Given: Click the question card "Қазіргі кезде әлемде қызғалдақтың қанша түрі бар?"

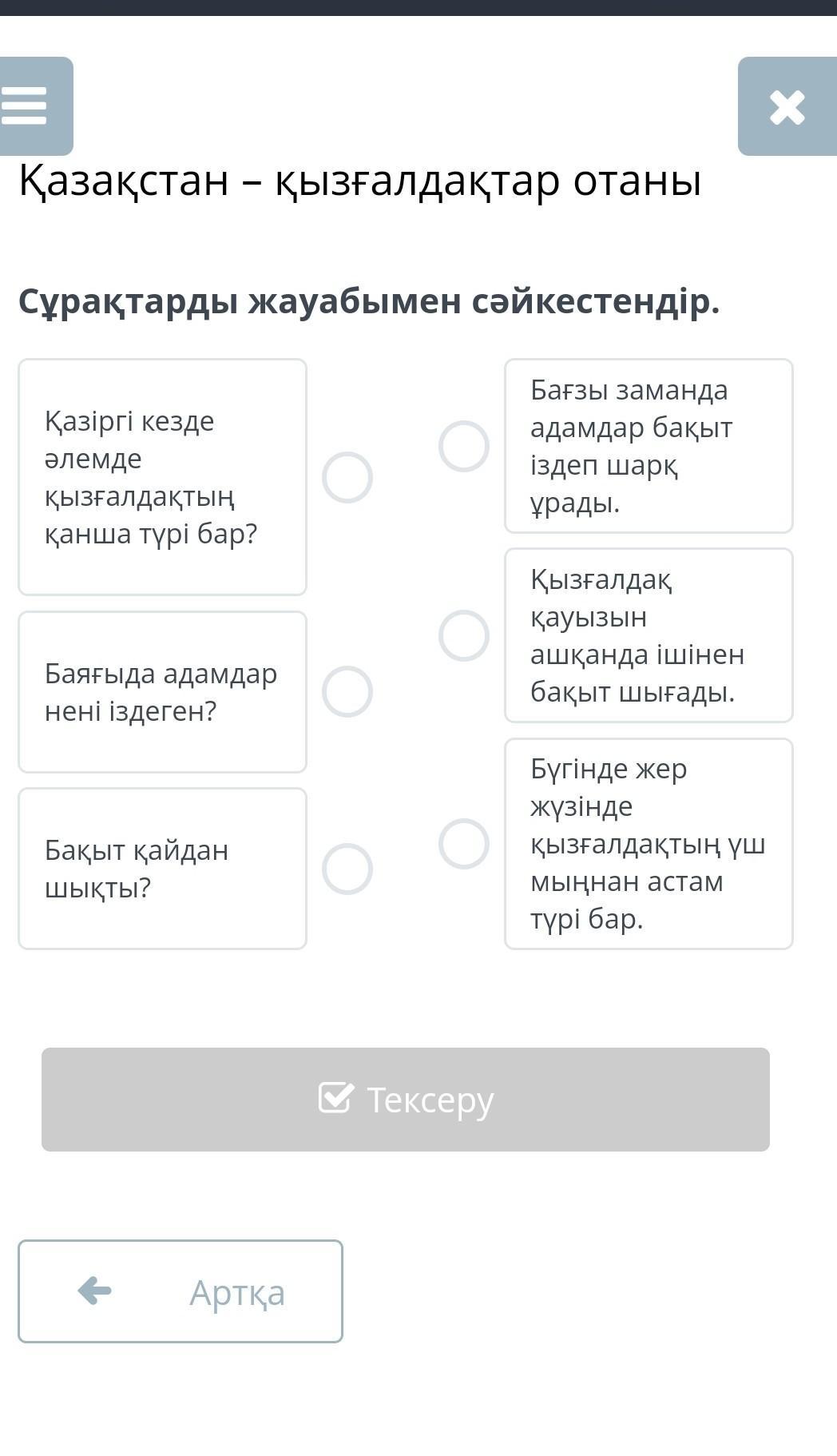Looking at the screenshot, I should 162,477.
